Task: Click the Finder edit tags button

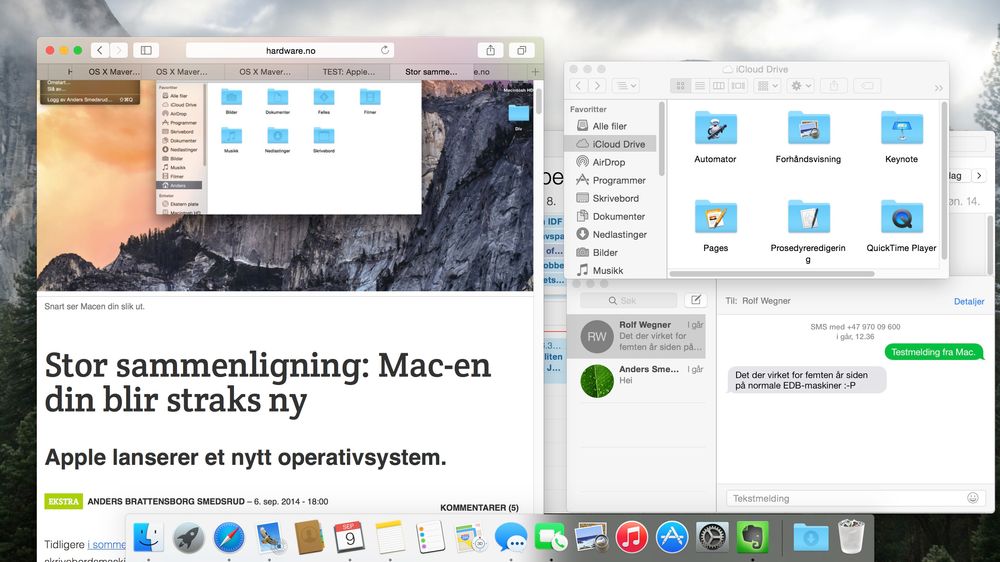Action: click(867, 85)
